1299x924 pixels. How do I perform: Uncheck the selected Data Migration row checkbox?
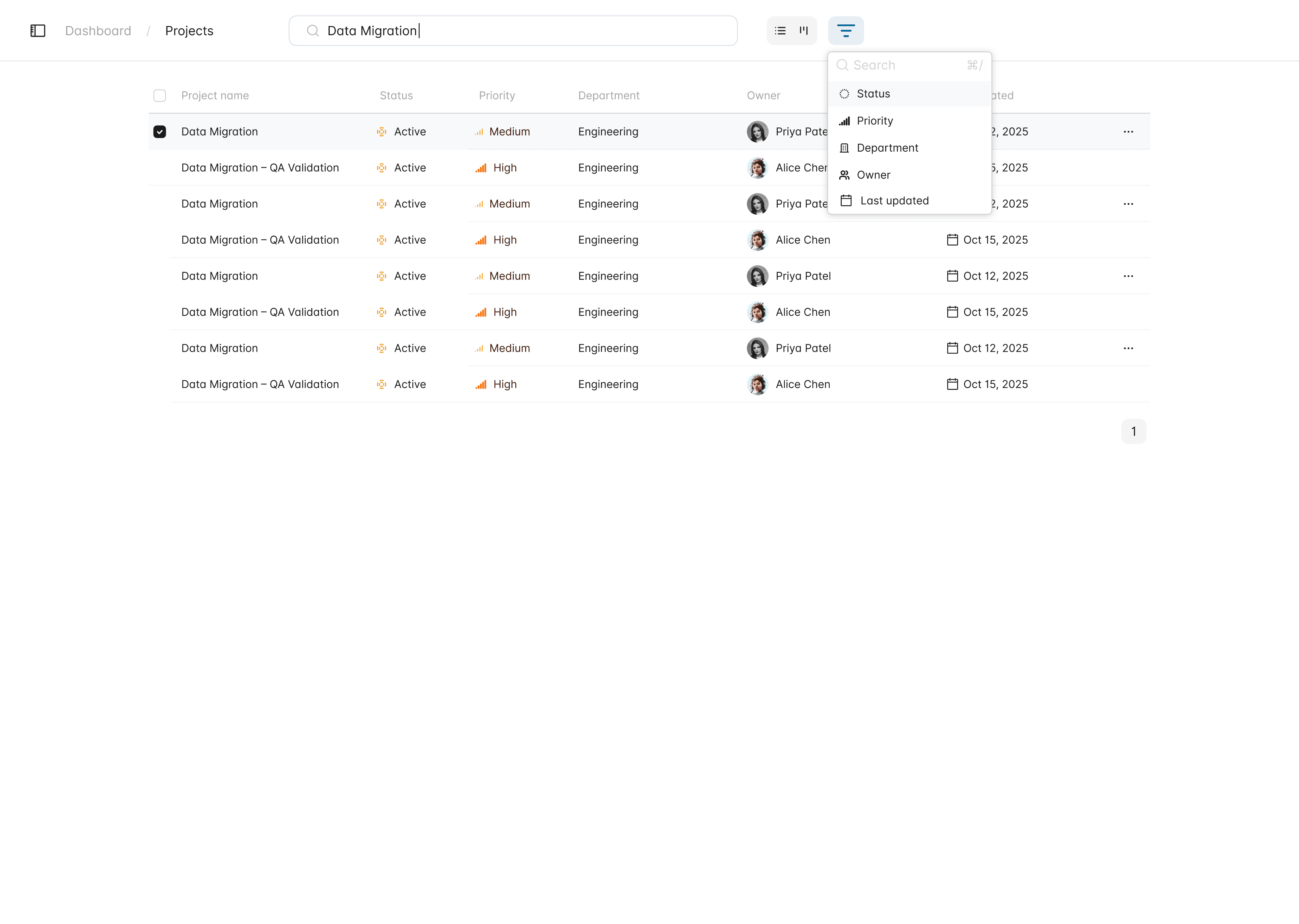[x=160, y=131]
